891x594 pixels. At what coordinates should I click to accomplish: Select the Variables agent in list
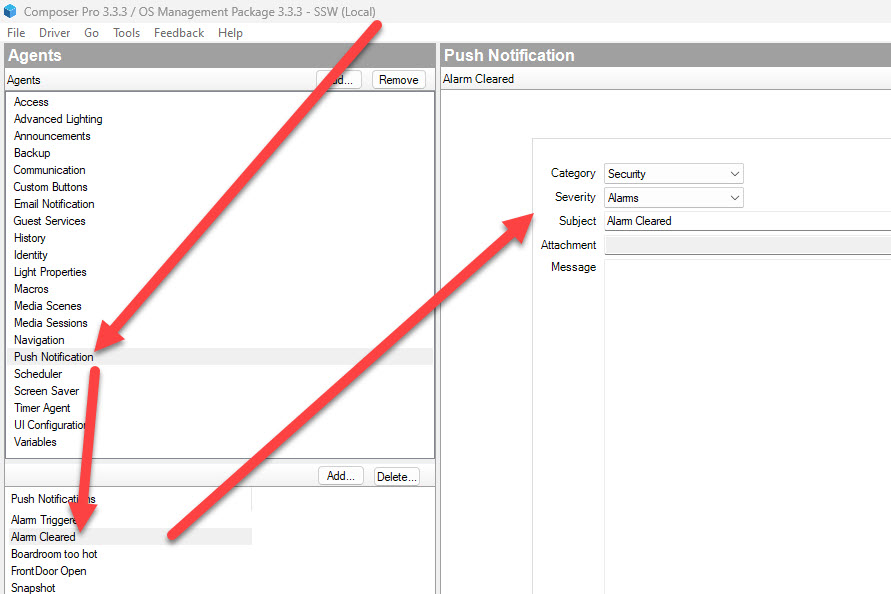pos(35,442)
